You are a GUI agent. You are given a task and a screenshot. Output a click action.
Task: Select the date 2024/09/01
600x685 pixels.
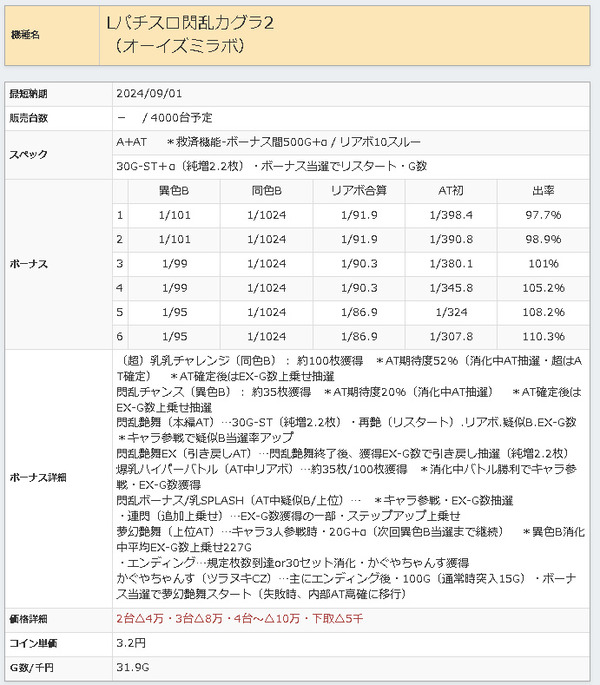149,93
